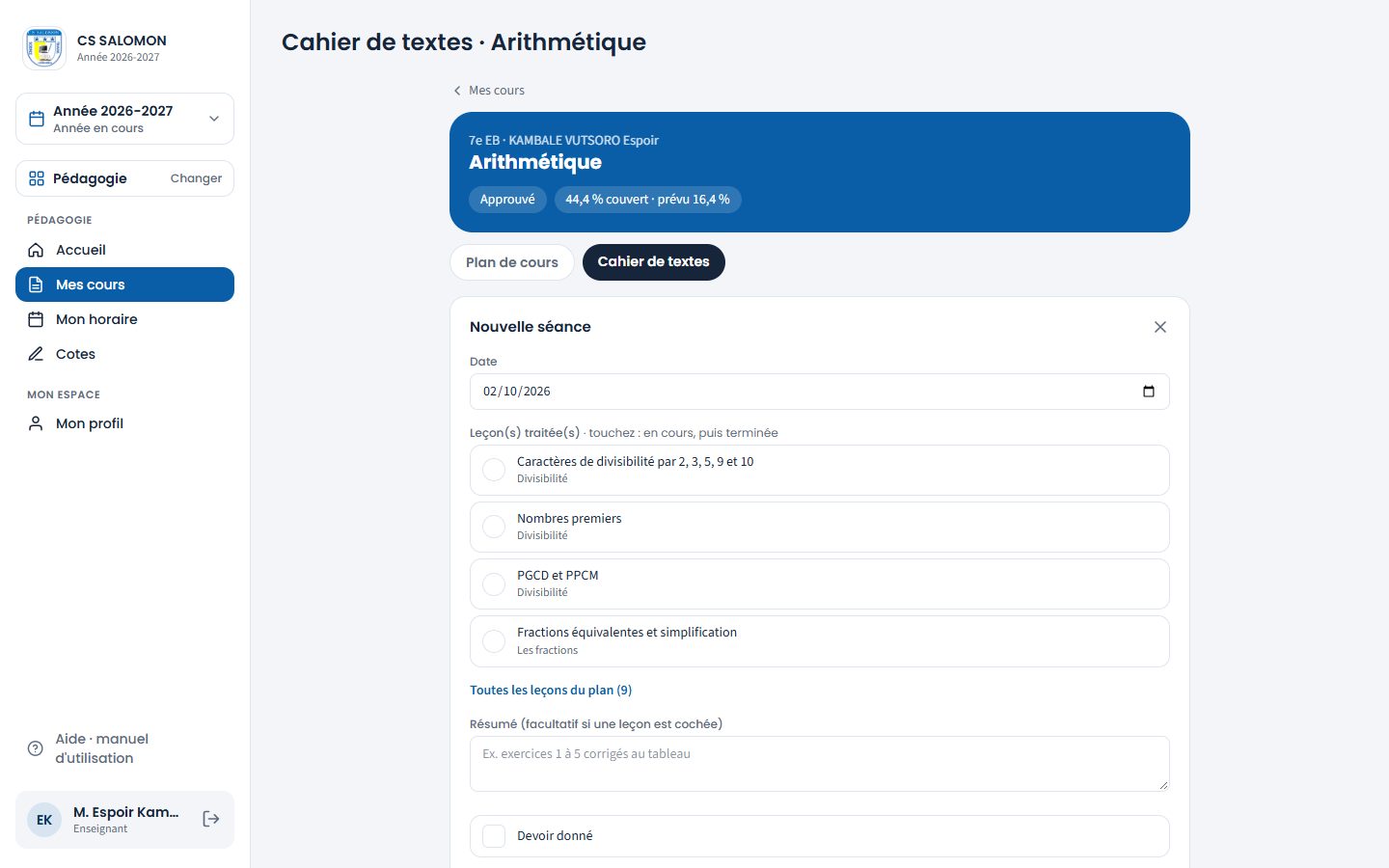Click the Accueil home icon
This screenshot has height=868, width=1389.
coord(36,250)
